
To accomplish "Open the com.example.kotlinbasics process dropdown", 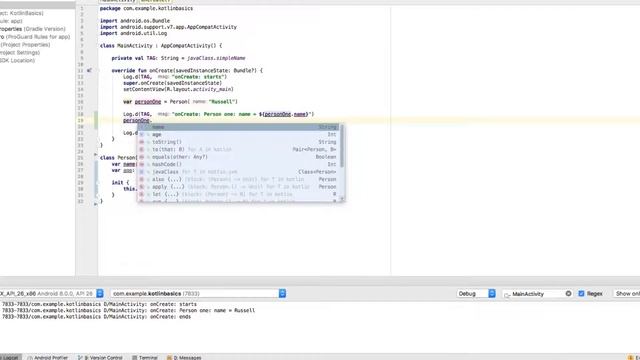I will coord(198,293).
